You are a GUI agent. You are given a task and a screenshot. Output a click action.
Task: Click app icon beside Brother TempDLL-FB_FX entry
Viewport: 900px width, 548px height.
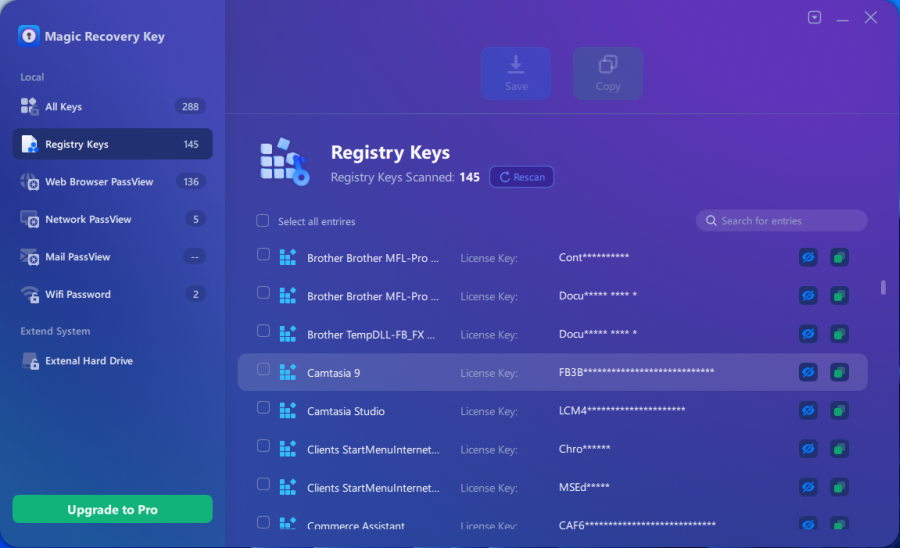pos(288,334)
